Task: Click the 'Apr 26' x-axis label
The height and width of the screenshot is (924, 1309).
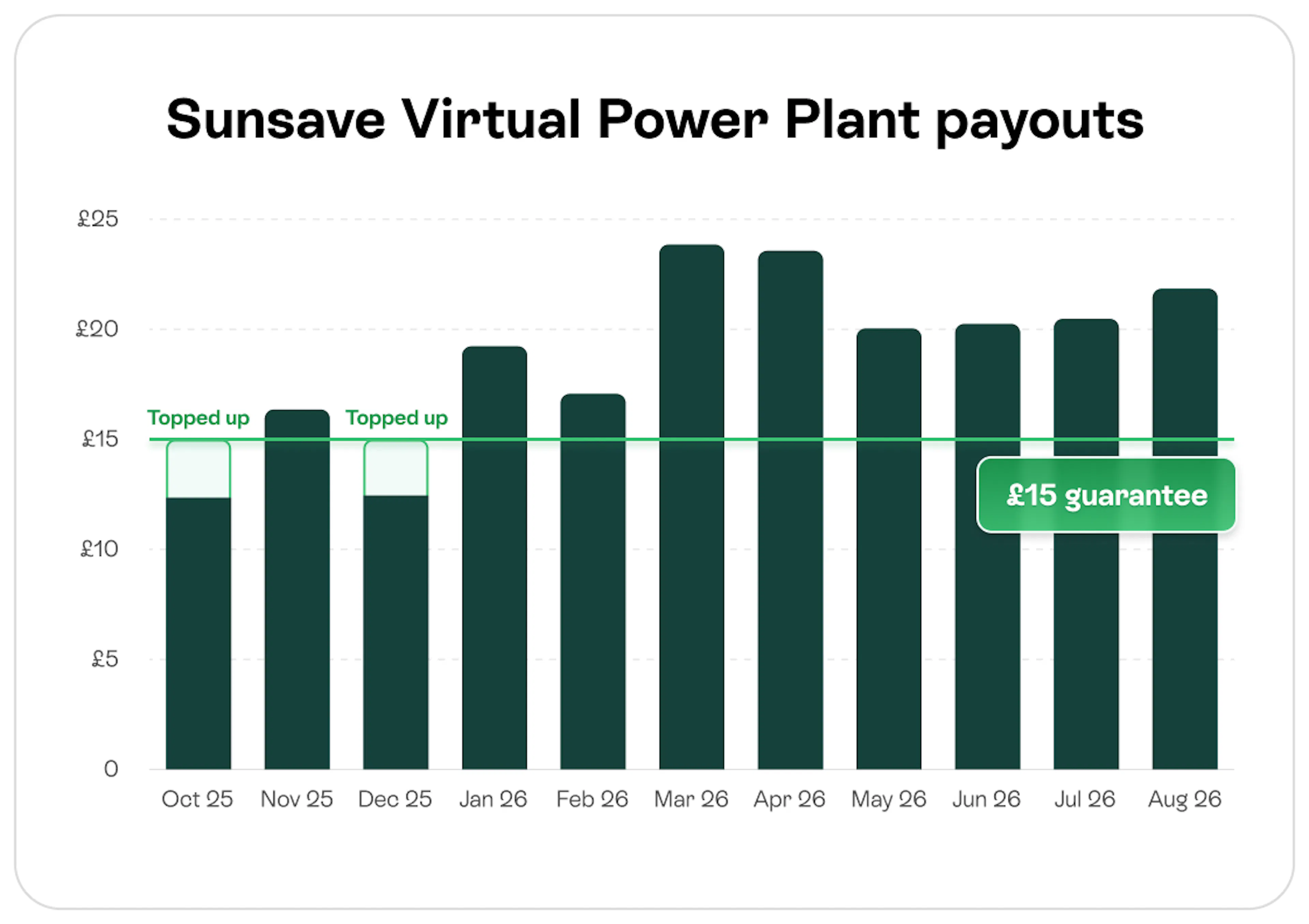Action: click(x=789, y=800)
